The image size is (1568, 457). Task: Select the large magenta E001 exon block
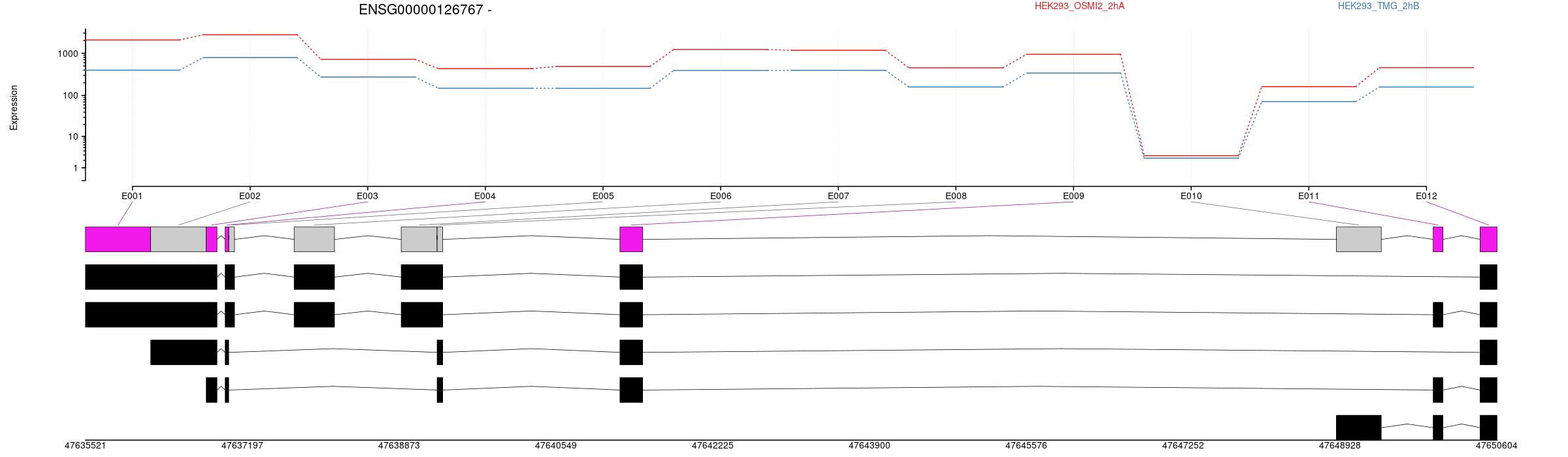pyautogui.click(x=118, y=239)
